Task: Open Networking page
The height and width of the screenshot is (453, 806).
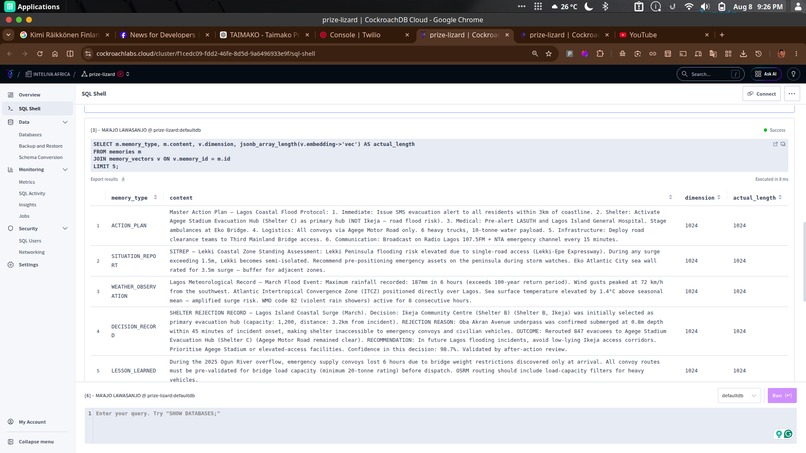Action: click(x=31, y=252)
